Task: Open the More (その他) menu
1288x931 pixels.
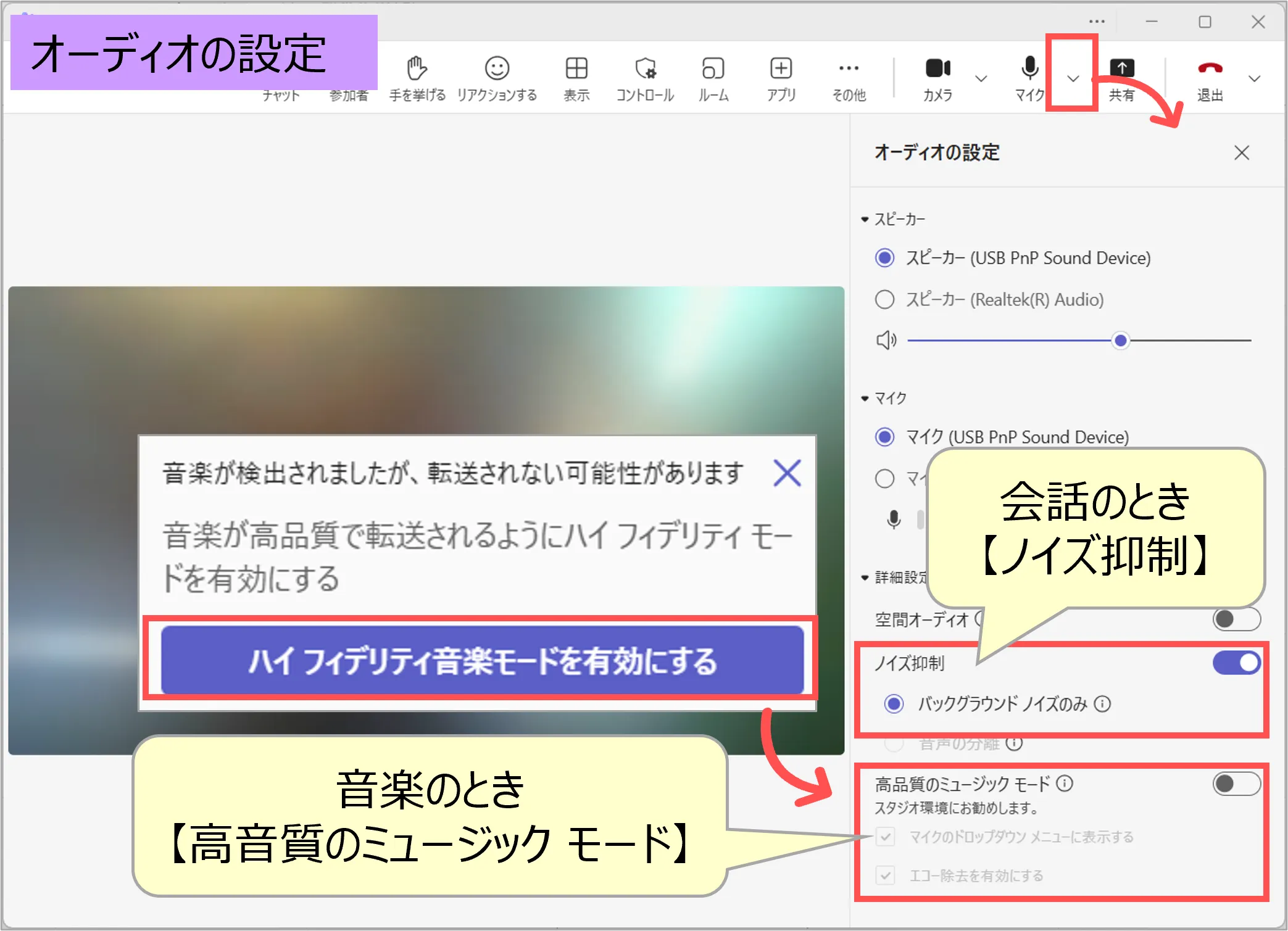Action: pos(849,68)
